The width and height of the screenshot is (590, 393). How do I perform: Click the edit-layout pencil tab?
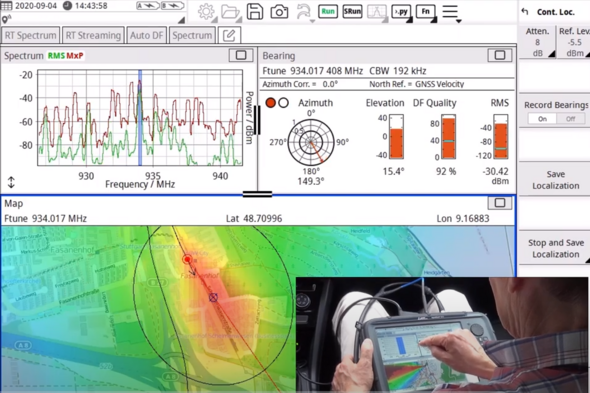[x=229, y=36]
